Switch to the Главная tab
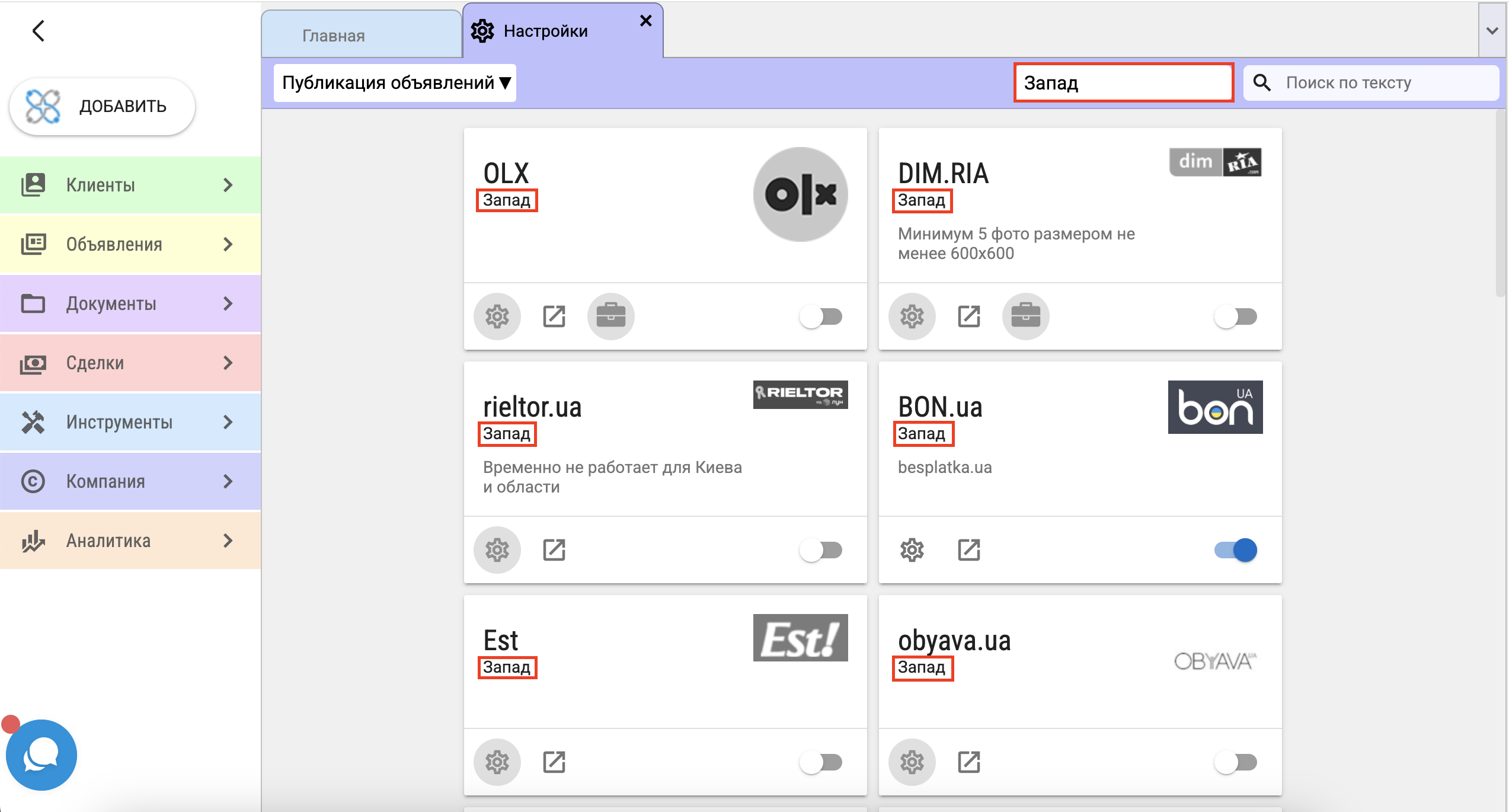 [x=362, y=34]
